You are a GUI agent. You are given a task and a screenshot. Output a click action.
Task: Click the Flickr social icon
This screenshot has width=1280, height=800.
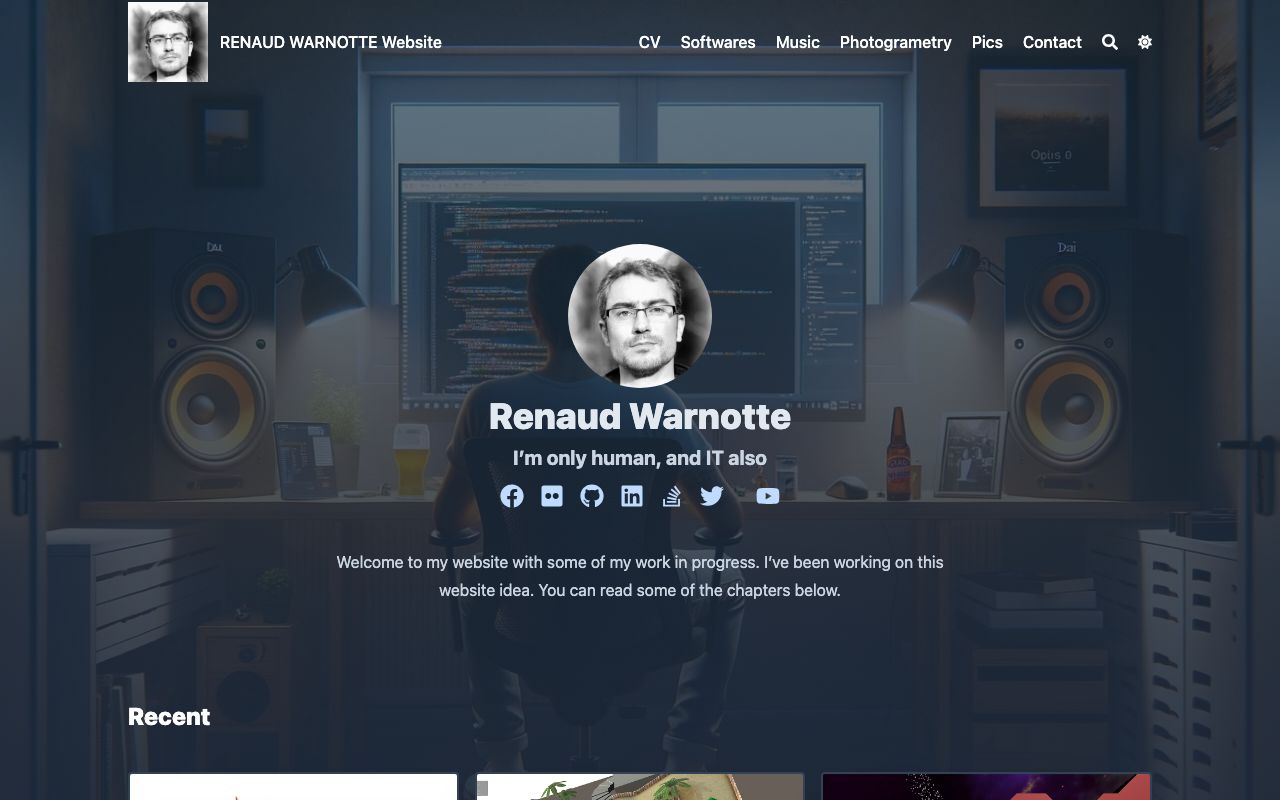(x=552, y=496)
